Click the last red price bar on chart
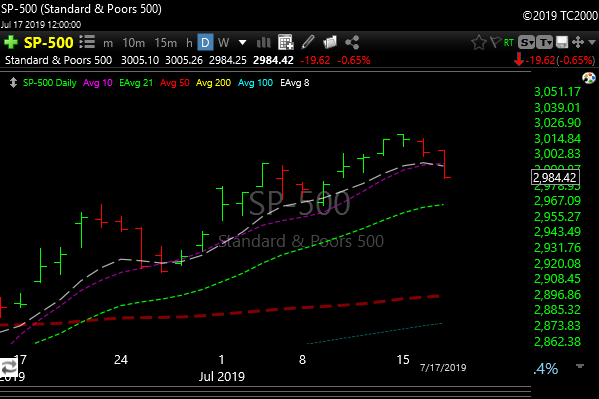Viewport: 599px width, 399px height. coord(445,164)
